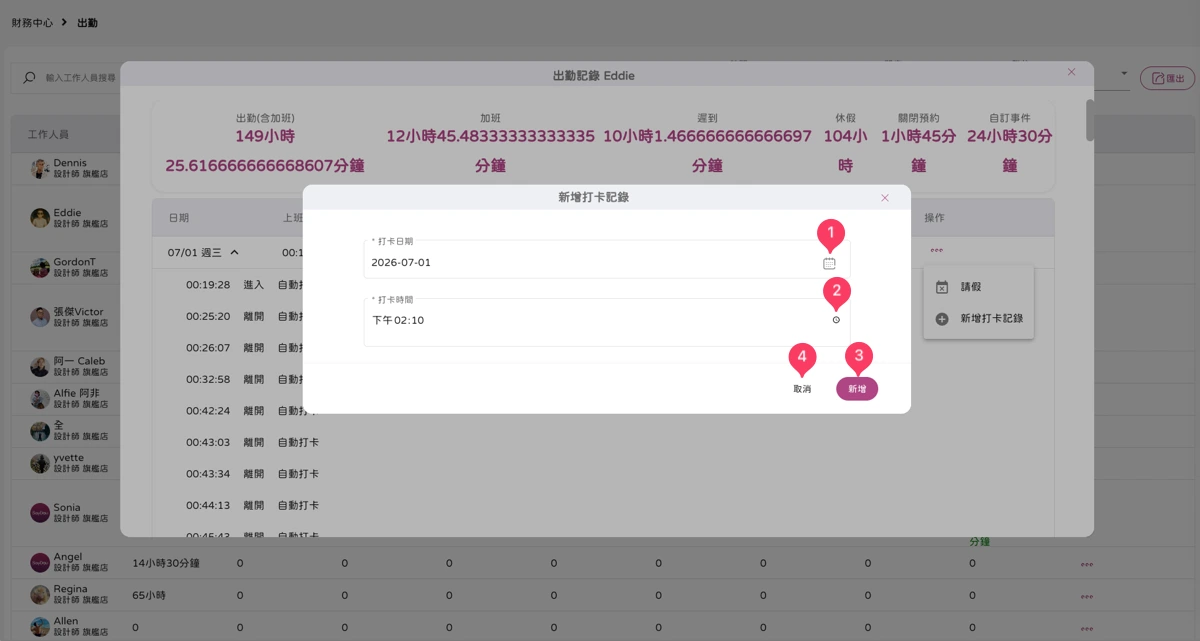1200x641 pixels.
Task: Open the clock picker for 打卡時間
Action: (836, 320)
